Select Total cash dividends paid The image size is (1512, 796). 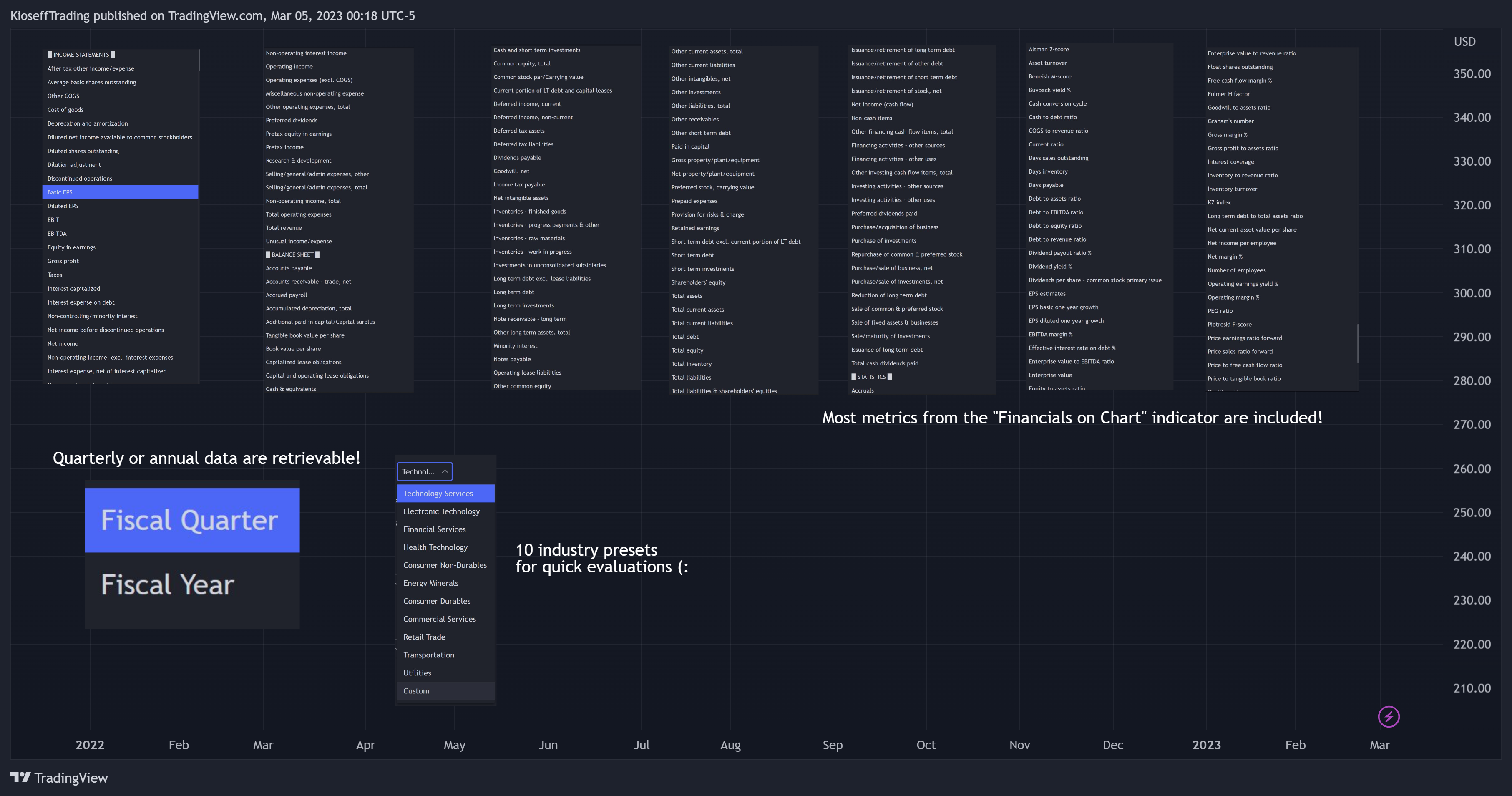[885, 363]
